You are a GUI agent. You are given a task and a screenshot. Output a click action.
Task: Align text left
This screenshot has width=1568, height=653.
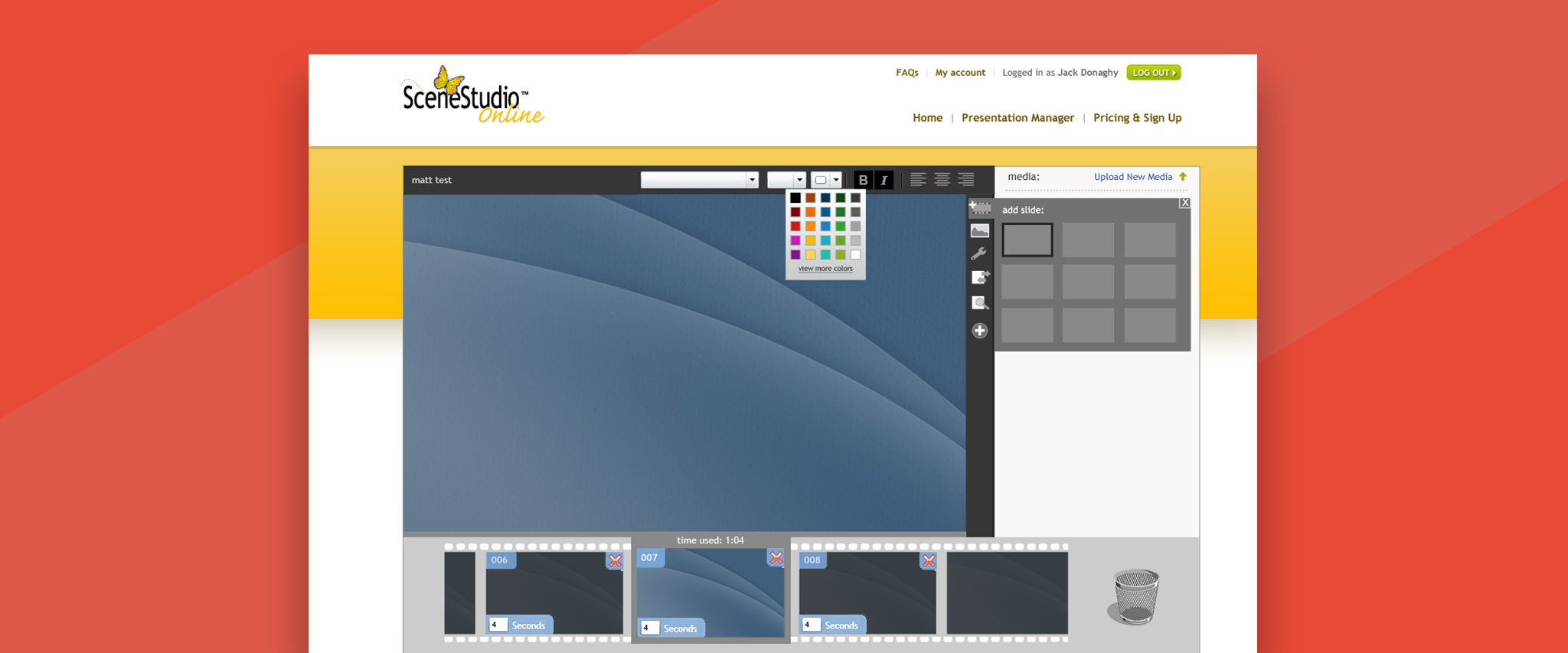click(919, 179)
